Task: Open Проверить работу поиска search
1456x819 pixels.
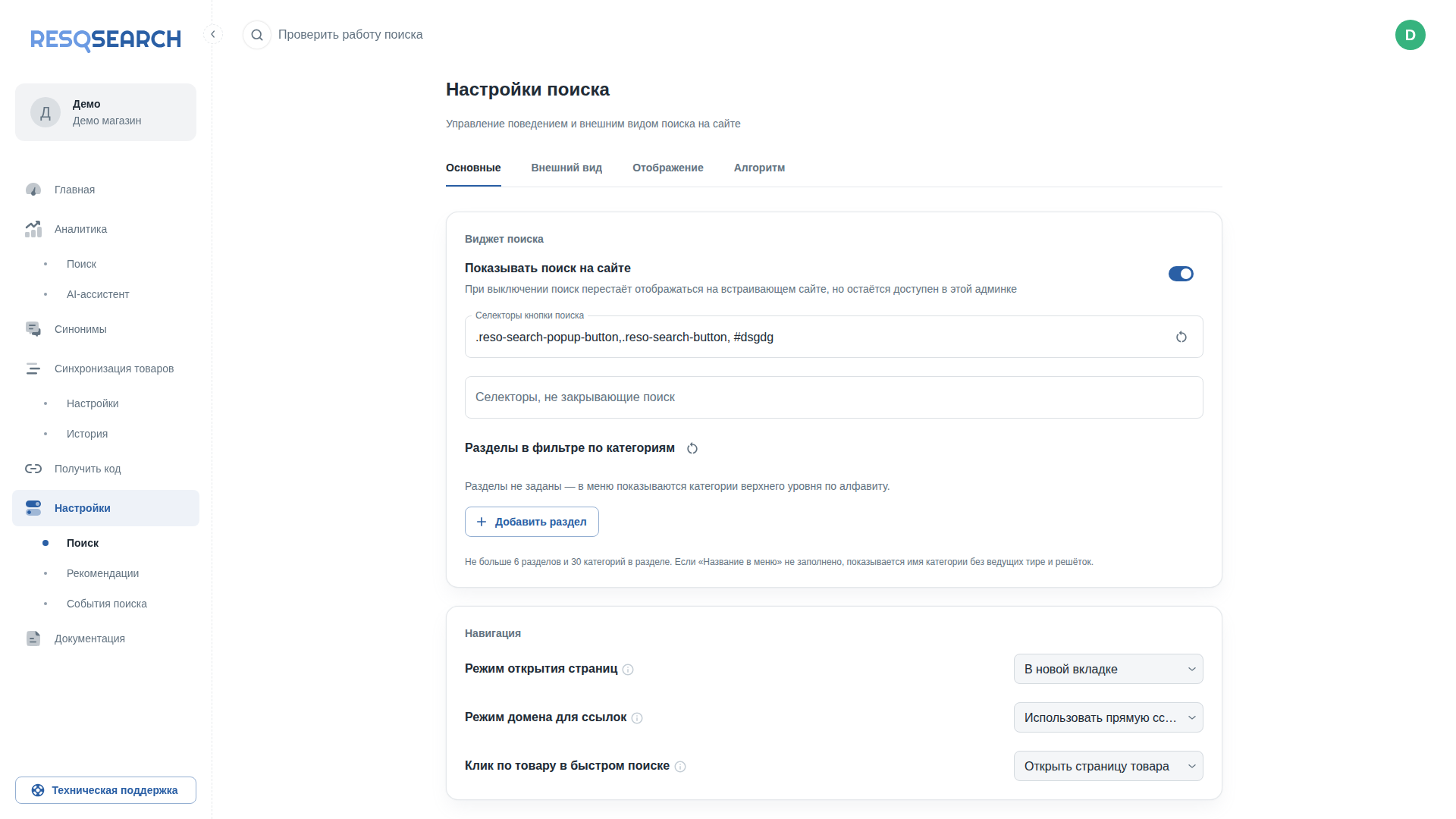Action: [350, 35]
